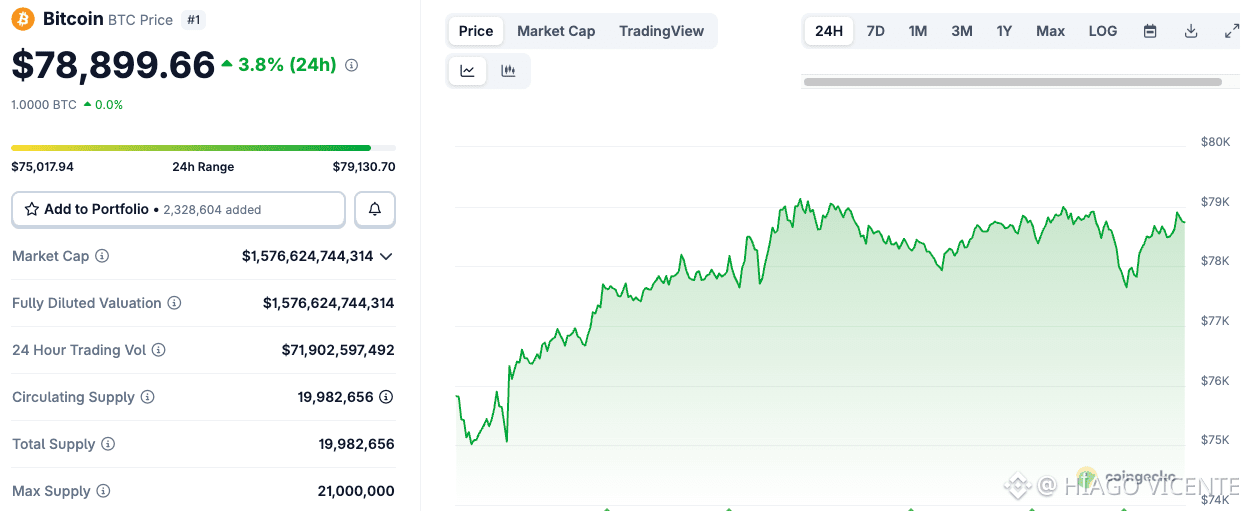Click the price alert bell icon

click(375, 209)
